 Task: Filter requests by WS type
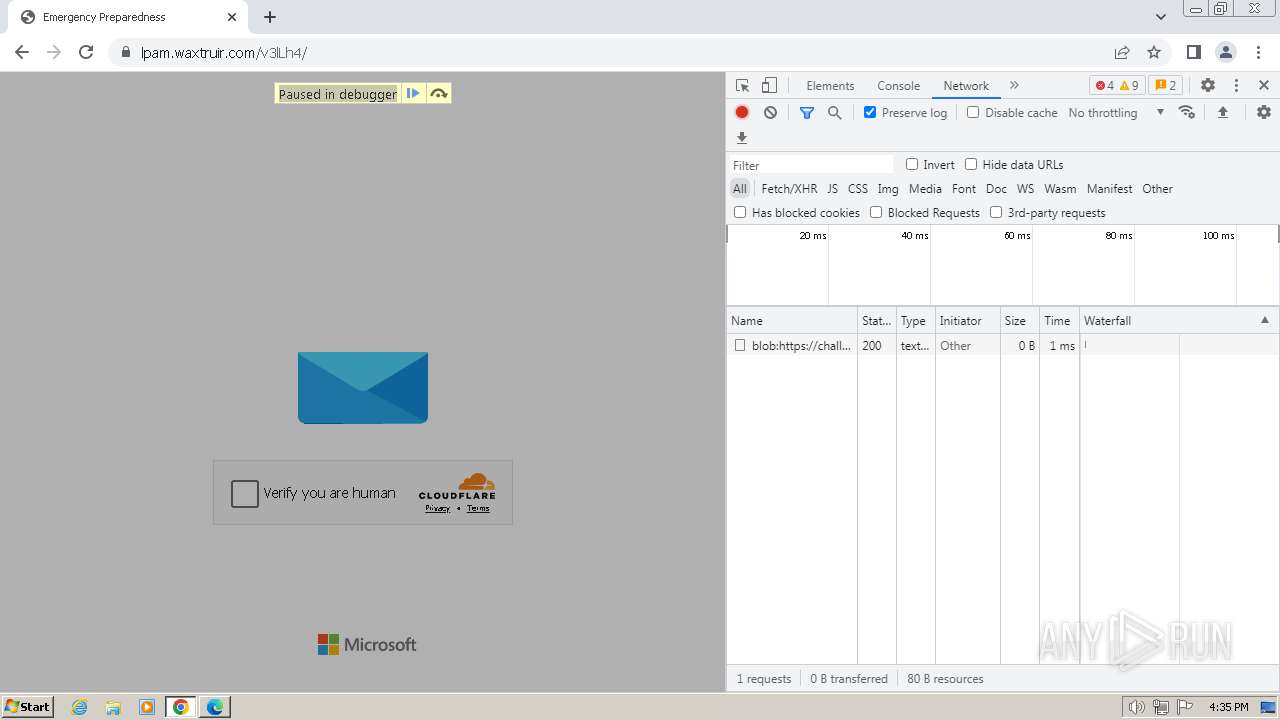(x=1025, y=188)
